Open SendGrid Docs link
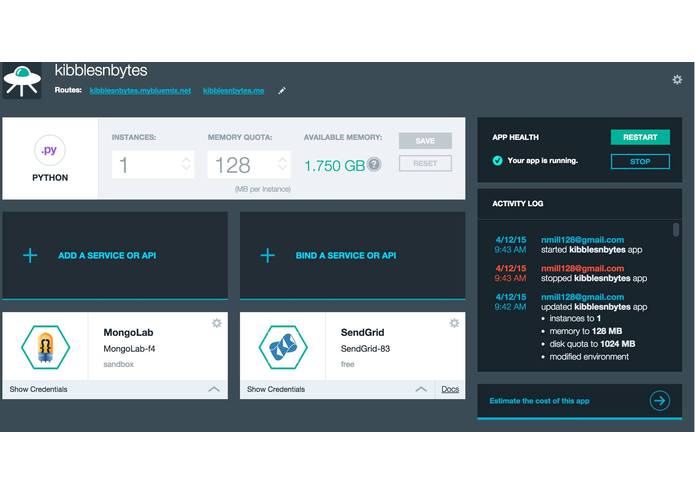The image size is (695, 494). [x=450, y=389]
